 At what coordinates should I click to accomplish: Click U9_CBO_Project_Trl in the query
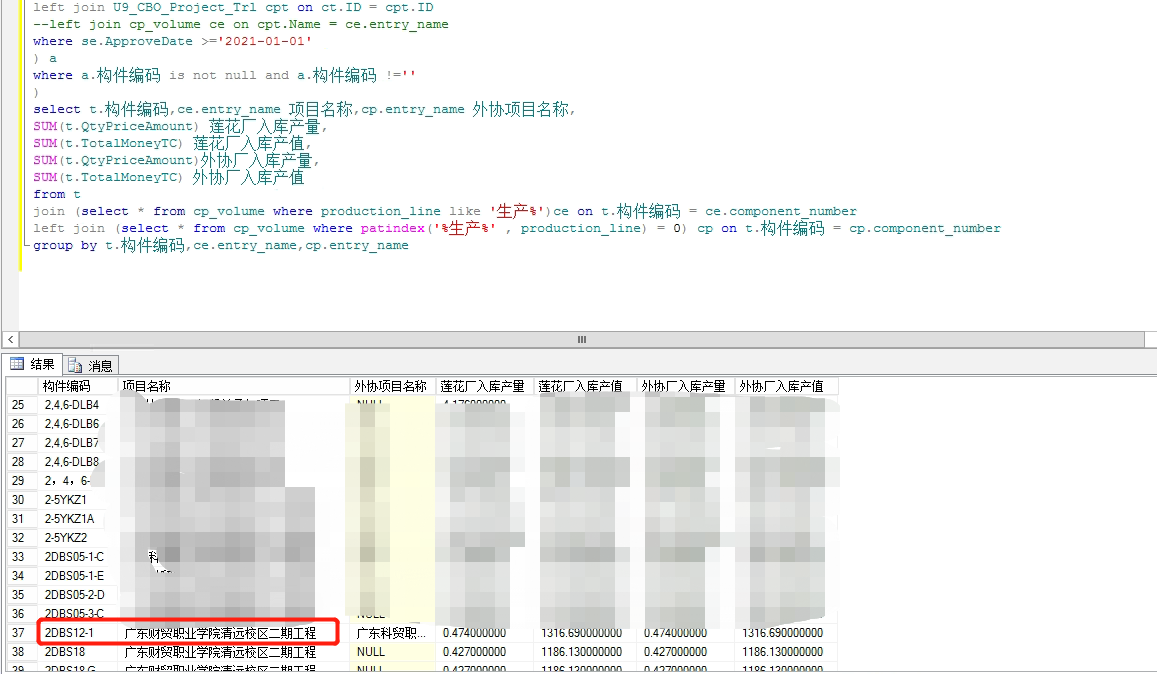click(x=184, y=7)
